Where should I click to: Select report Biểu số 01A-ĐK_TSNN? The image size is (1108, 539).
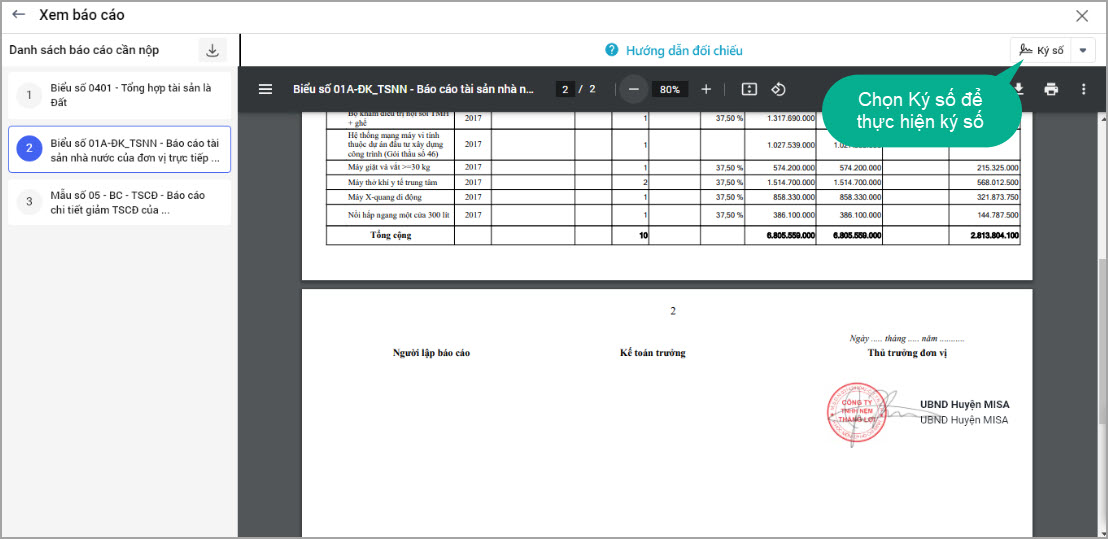click(119, 149)
